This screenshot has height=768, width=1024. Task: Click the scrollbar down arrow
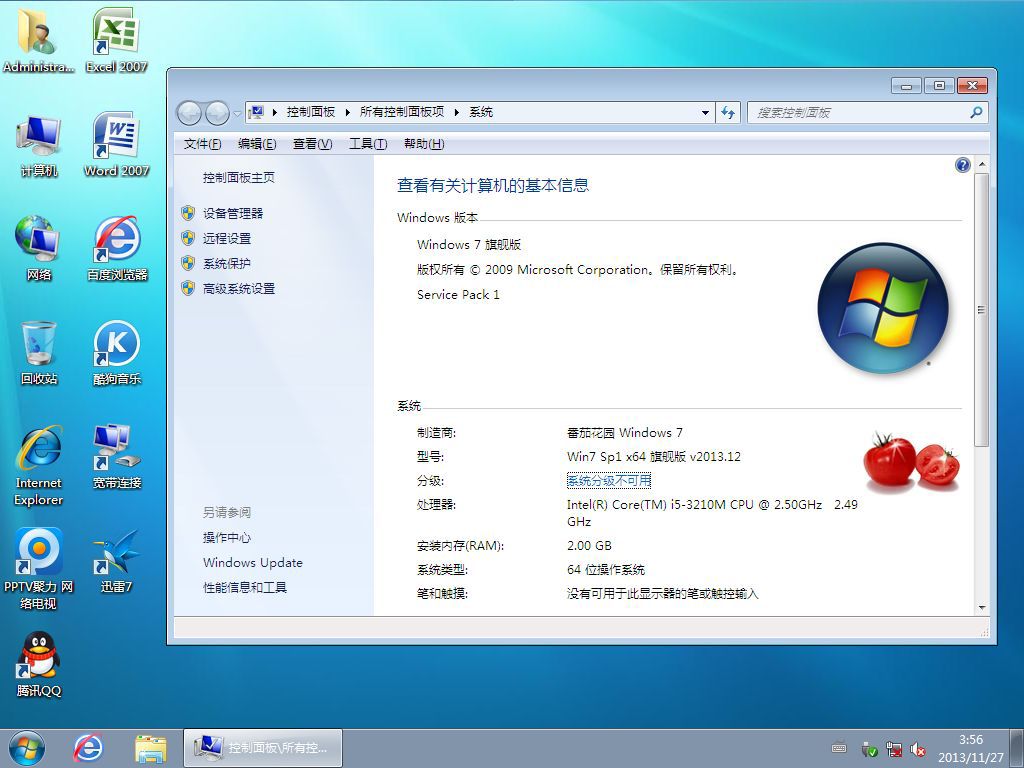(x=981, y=607)
